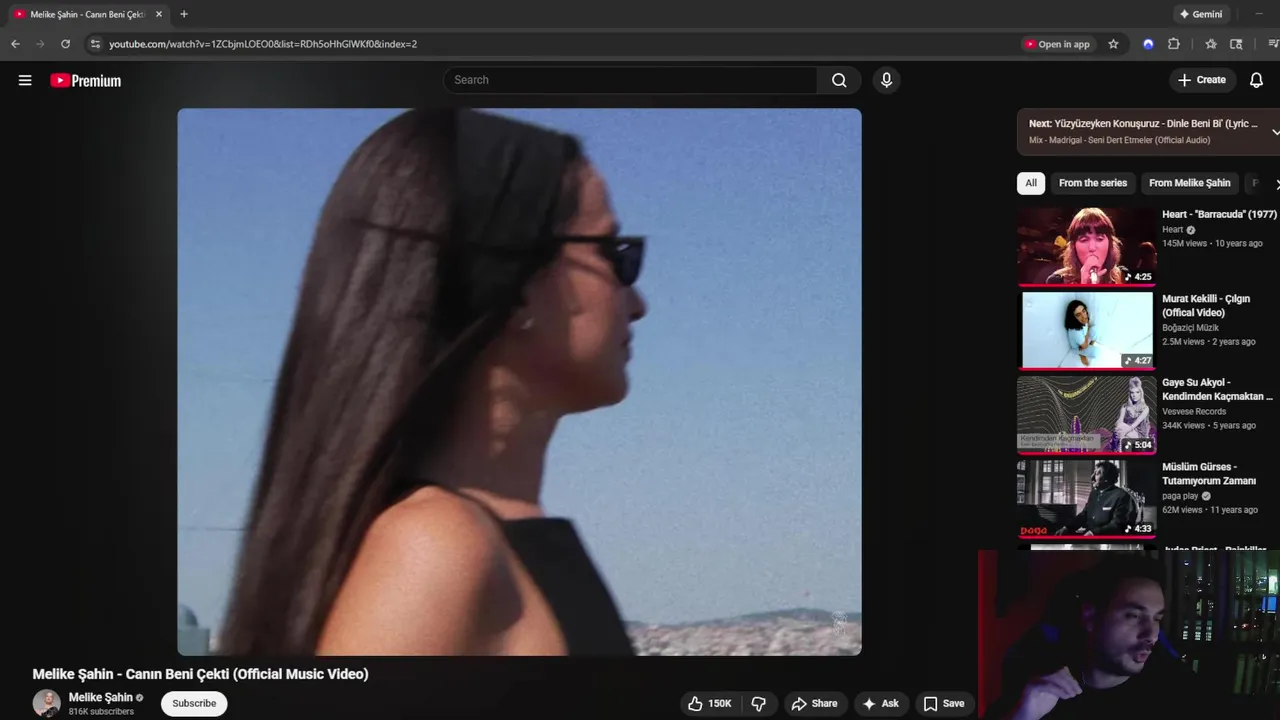Open browser tab search or bookmarks icon

coord(1211,44)
